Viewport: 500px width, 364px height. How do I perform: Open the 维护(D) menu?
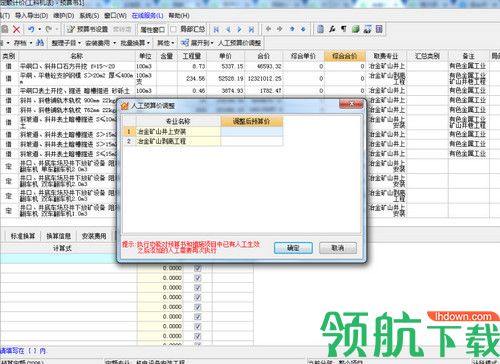pos(64,15)
